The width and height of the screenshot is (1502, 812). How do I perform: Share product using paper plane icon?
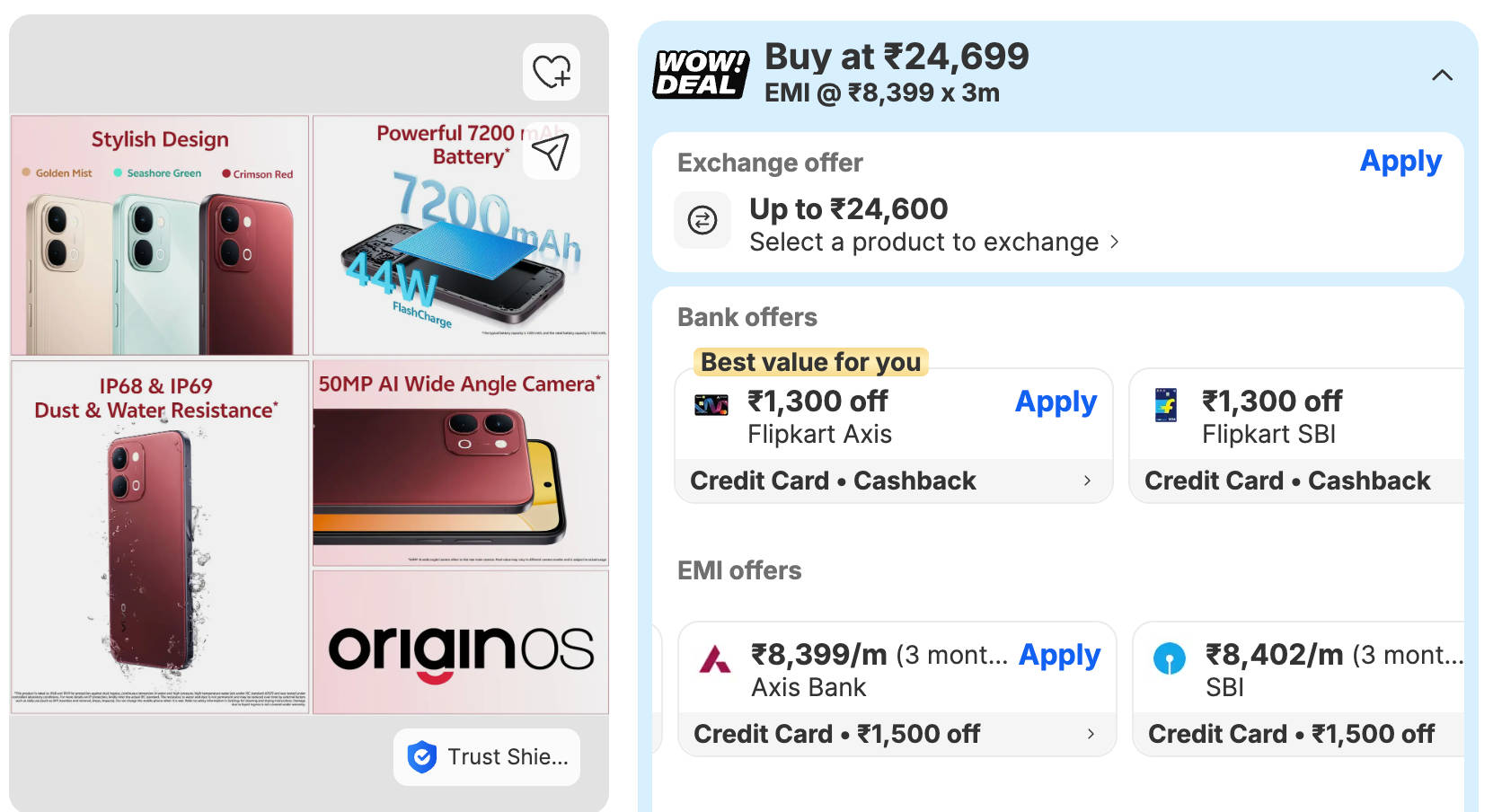pos(552,151)
